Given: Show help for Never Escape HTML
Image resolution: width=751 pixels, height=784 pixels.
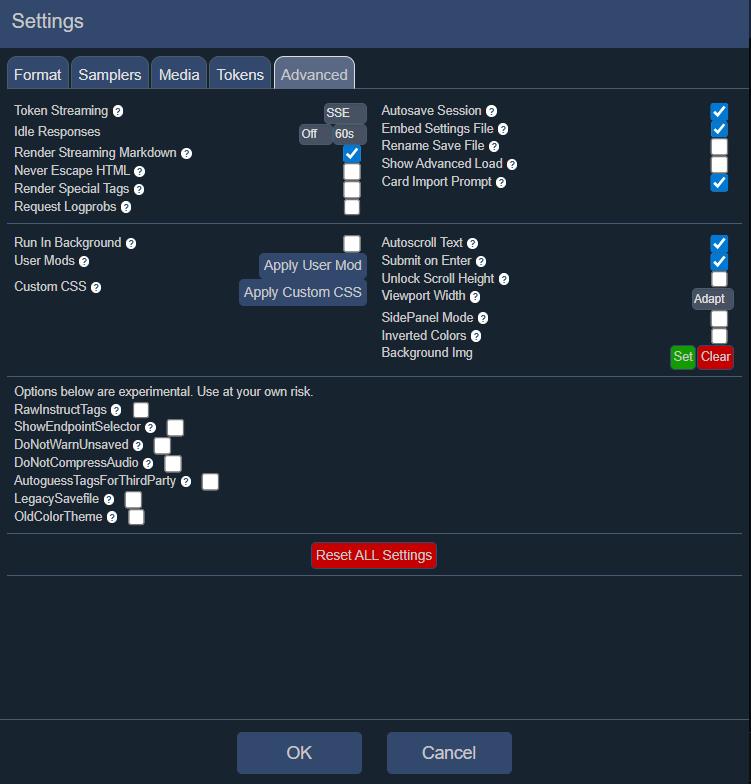Looking at the screenshot, I should click(140, 172).
